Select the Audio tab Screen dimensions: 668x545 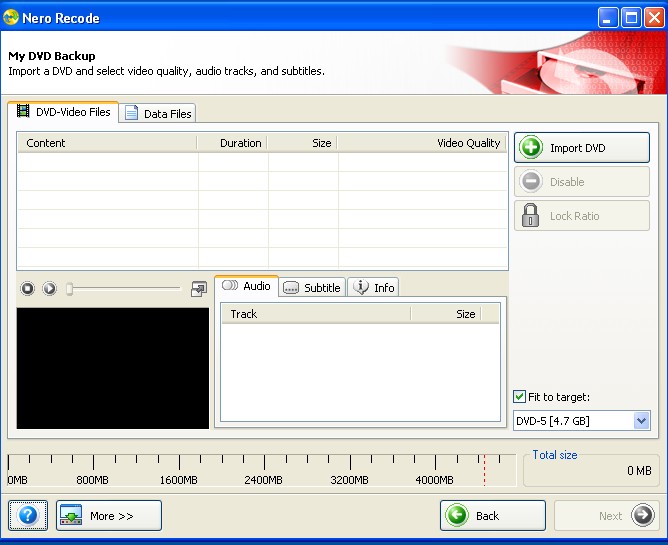[247, 286]
